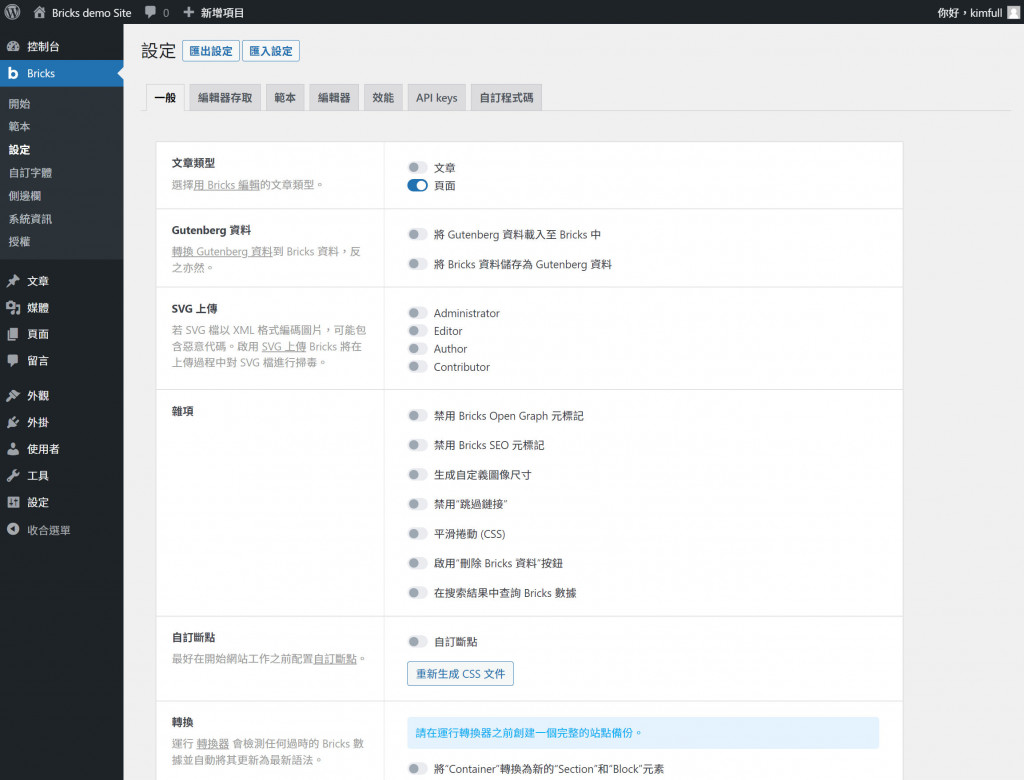Switch to the 範本 tab

285,97
